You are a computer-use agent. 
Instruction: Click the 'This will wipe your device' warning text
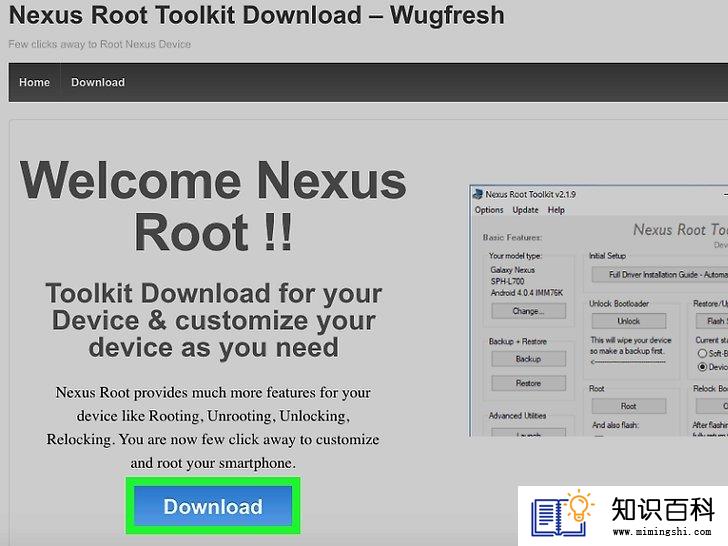click(630, 345)
